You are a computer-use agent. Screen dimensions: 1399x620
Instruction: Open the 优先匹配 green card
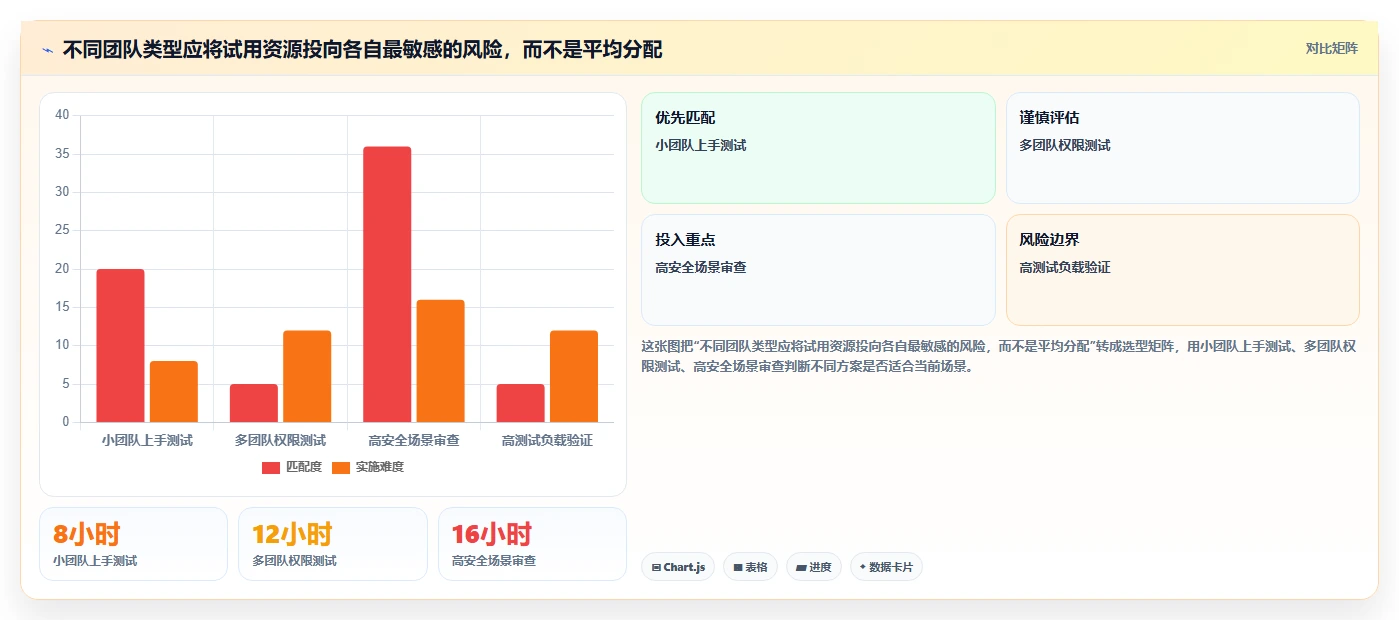[818, 148]
